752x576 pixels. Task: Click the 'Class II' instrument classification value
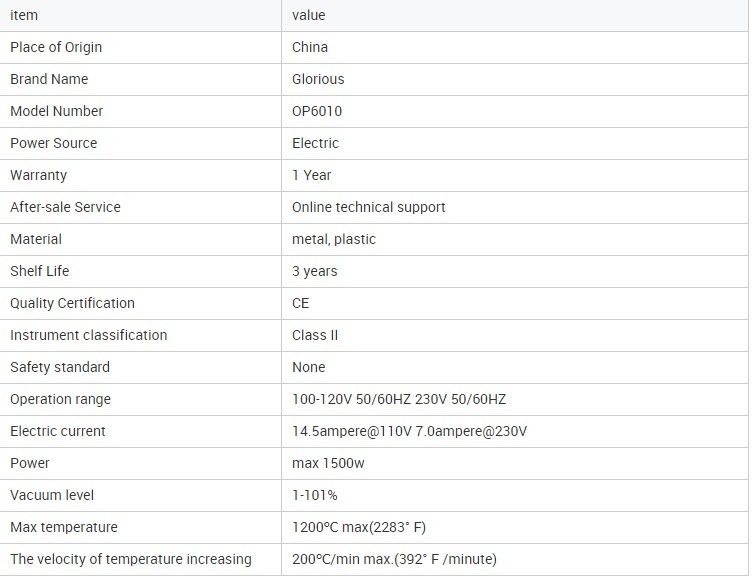click(x=315, y=335)
